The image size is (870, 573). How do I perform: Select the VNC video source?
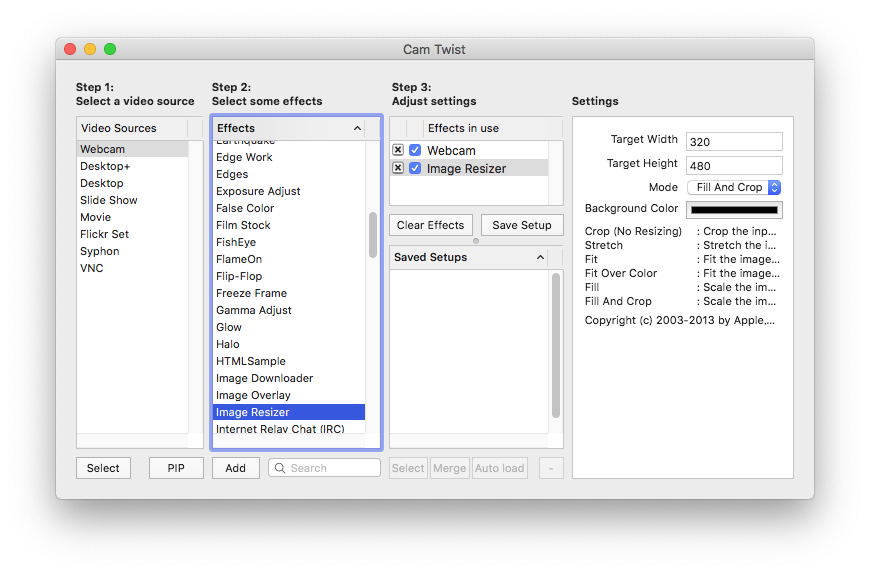tap(133, 268)
